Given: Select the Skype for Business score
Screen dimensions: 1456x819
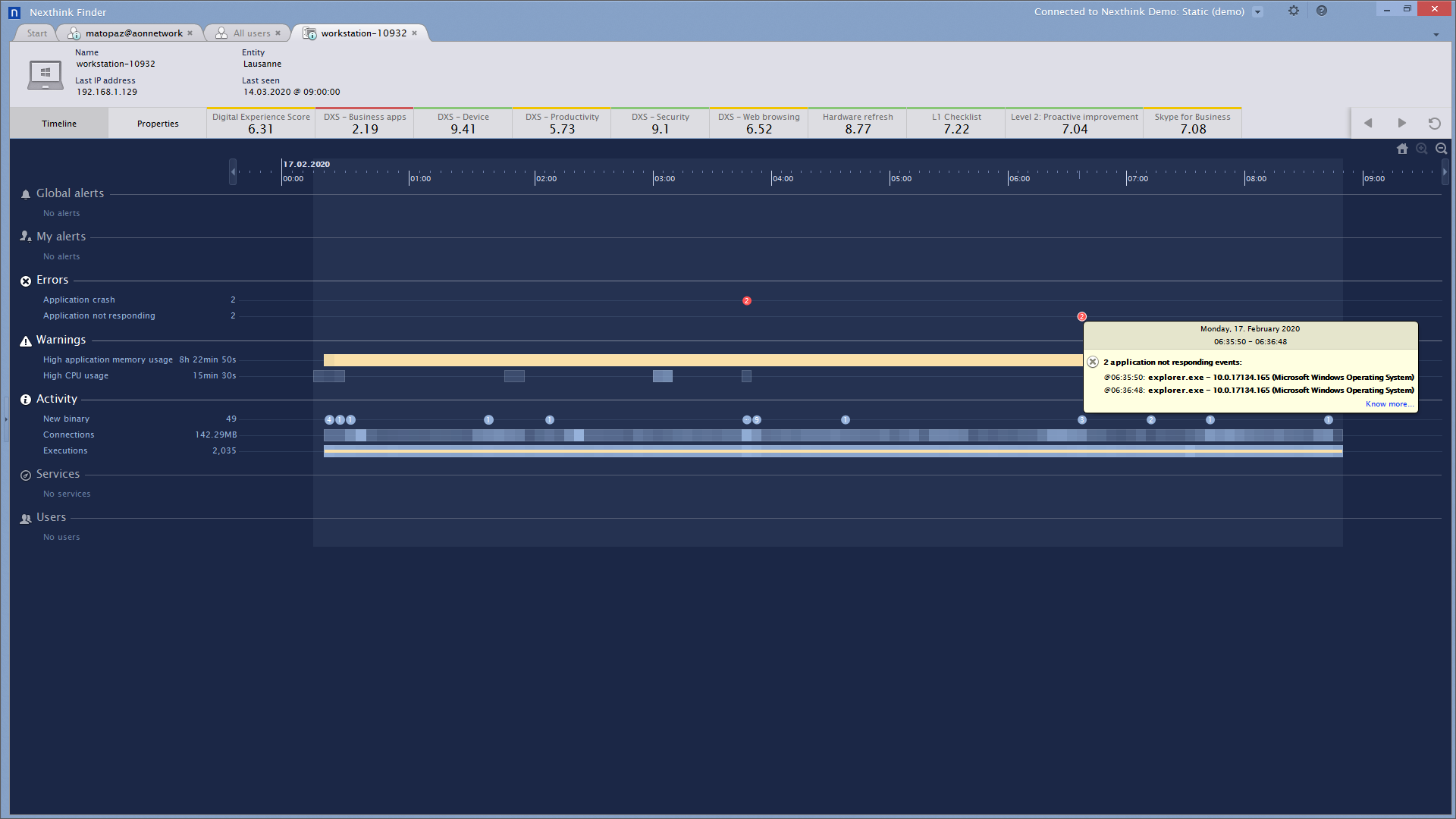Looking at the screenshot, I should [x=1192, y=124].
